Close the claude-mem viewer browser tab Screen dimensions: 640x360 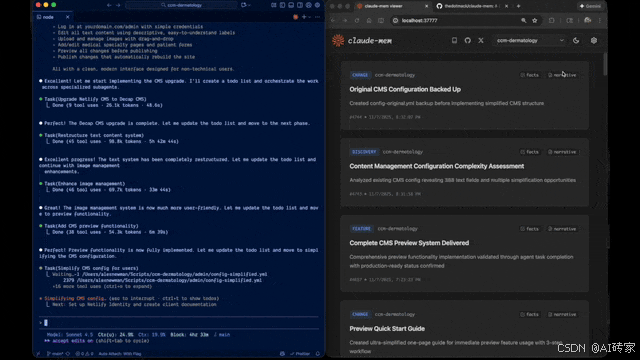427,6
